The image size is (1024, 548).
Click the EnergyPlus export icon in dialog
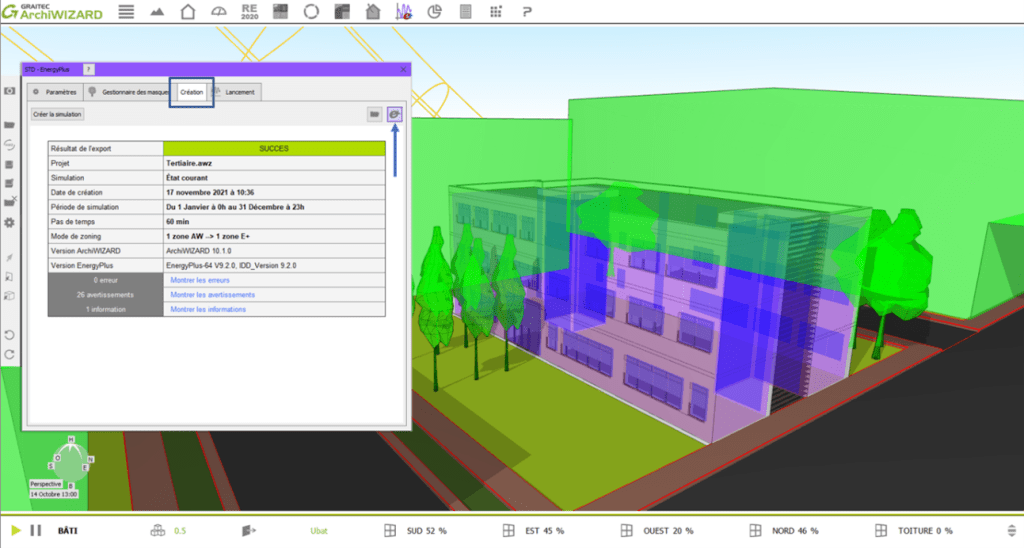(x=395, y=115)
